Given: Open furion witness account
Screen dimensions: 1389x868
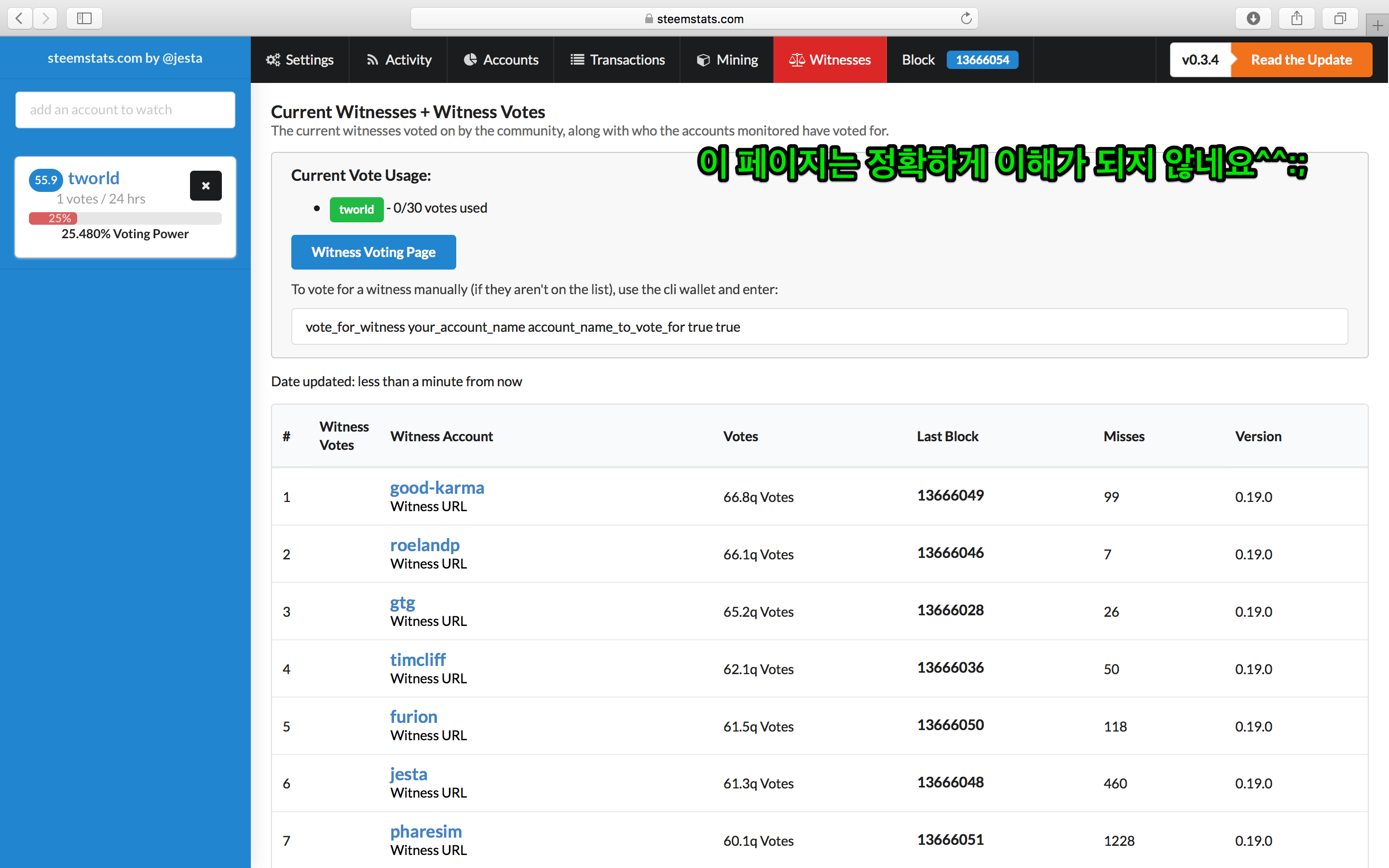Looking at the screenshot, I should pos(414,717).
